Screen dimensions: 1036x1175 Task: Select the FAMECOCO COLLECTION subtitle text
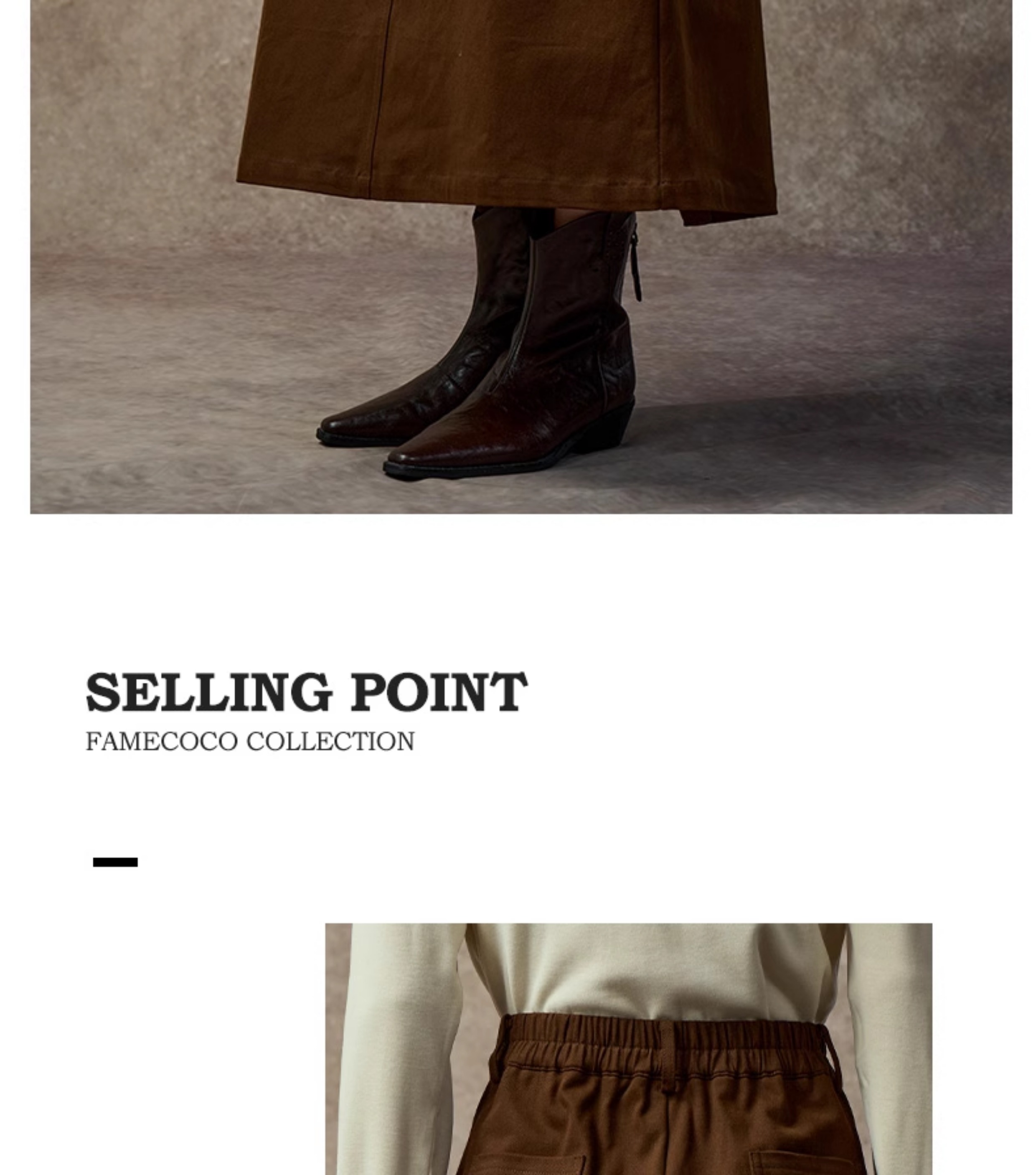point(250,742)
